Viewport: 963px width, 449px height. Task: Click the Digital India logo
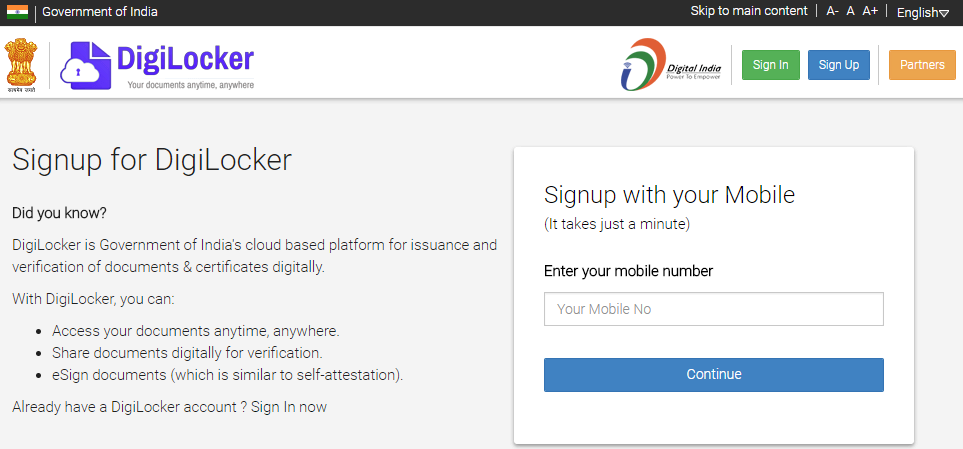click(671, 64)
